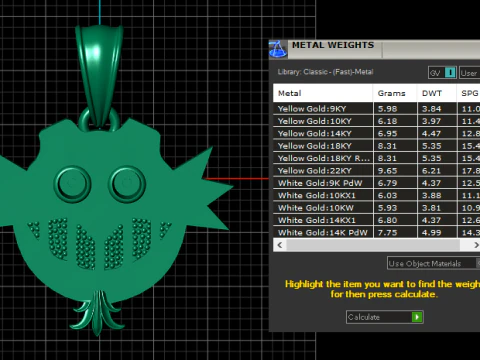The width and height of the screenshot is (480, 360).
Task: Select the tail ornament at pendant bottom
Action: click(x=97, y=313)
